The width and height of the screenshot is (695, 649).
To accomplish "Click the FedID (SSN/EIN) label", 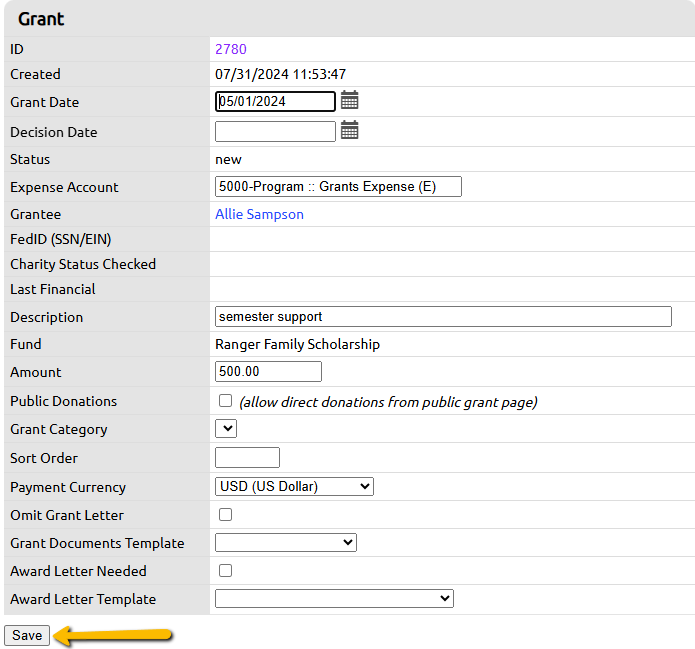I will pyautogui.click(x=61, y=239).
